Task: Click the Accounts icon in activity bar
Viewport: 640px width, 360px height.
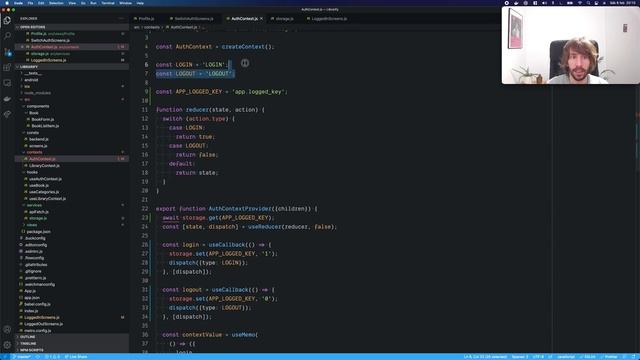Action: [x=7, y=329]
